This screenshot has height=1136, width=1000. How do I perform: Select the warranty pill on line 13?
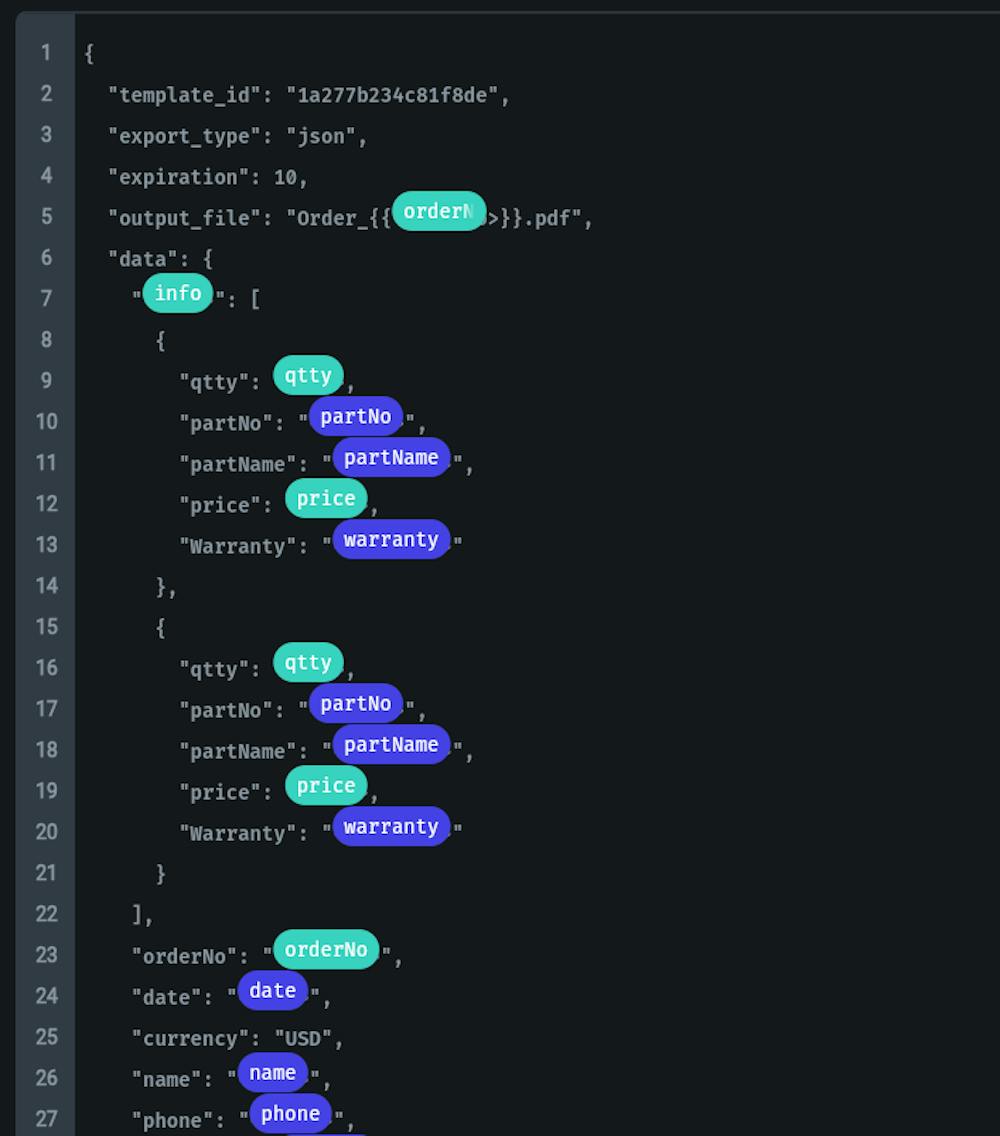(391, 540)
